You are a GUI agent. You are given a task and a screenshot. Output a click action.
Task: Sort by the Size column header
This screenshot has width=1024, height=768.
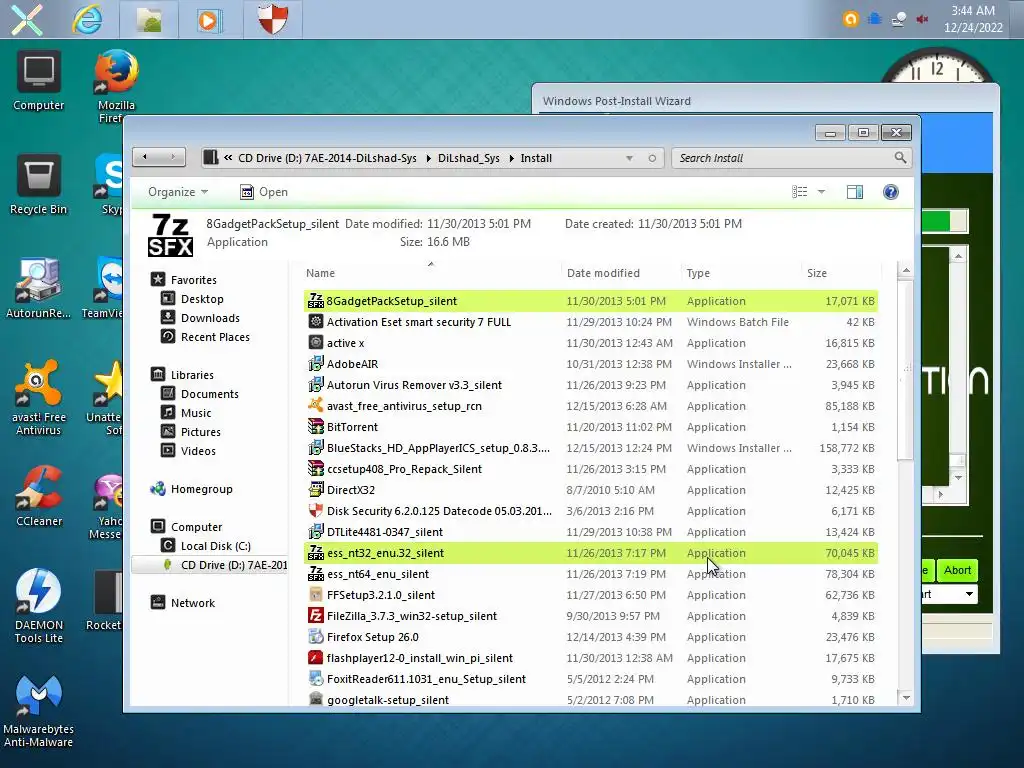click(x=841, y=273)
